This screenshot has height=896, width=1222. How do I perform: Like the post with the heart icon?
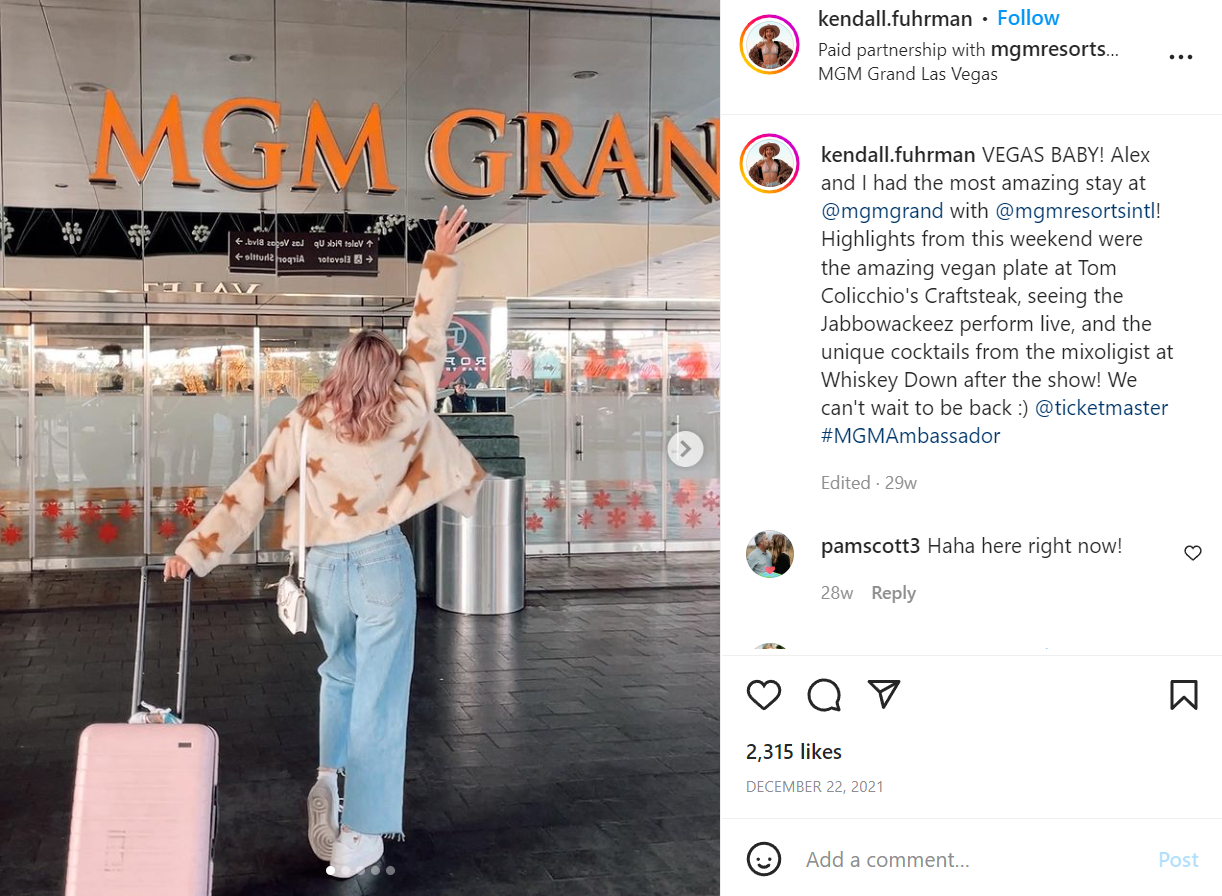764,695
